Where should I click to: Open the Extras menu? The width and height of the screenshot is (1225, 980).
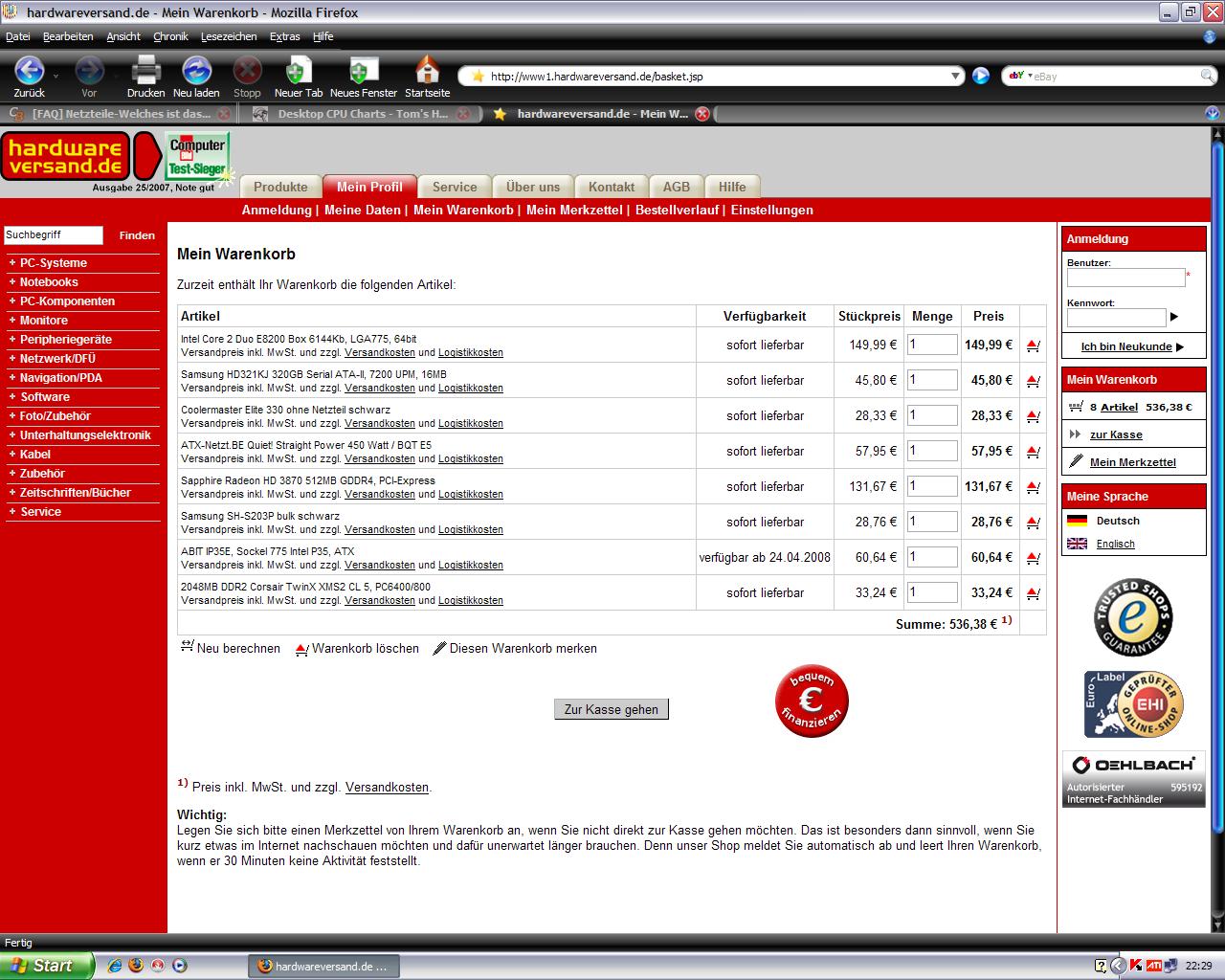tap(285, 36)
